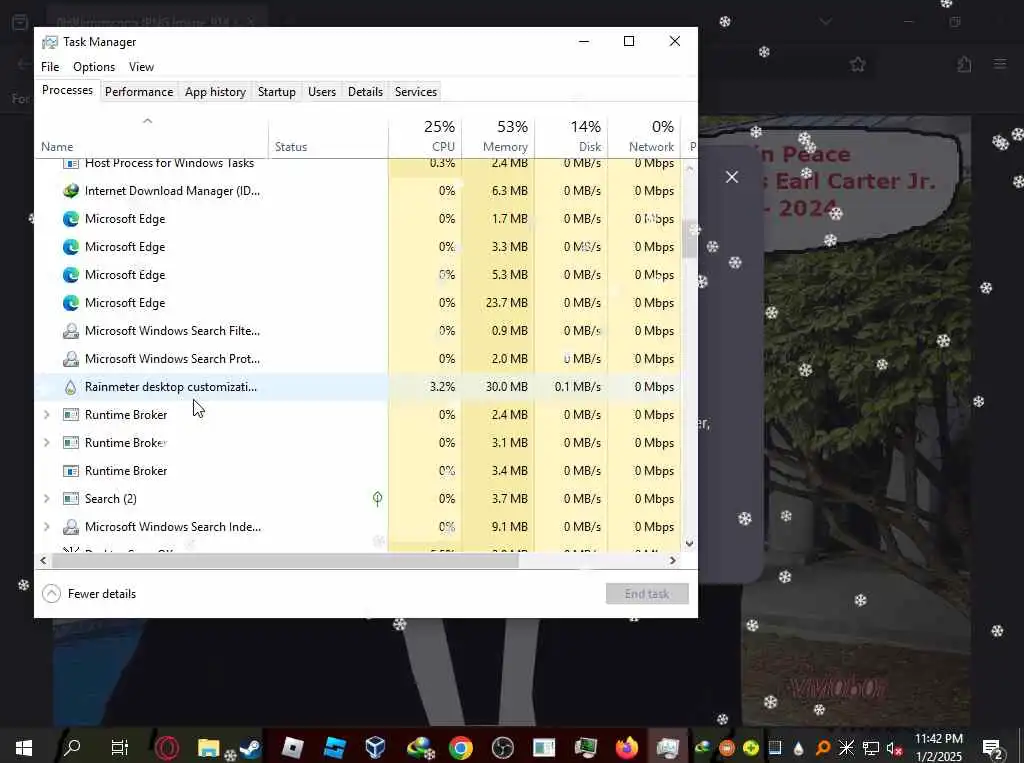
Task: Click the green leaf status icon for Search
Action: (x=377, y=499)
